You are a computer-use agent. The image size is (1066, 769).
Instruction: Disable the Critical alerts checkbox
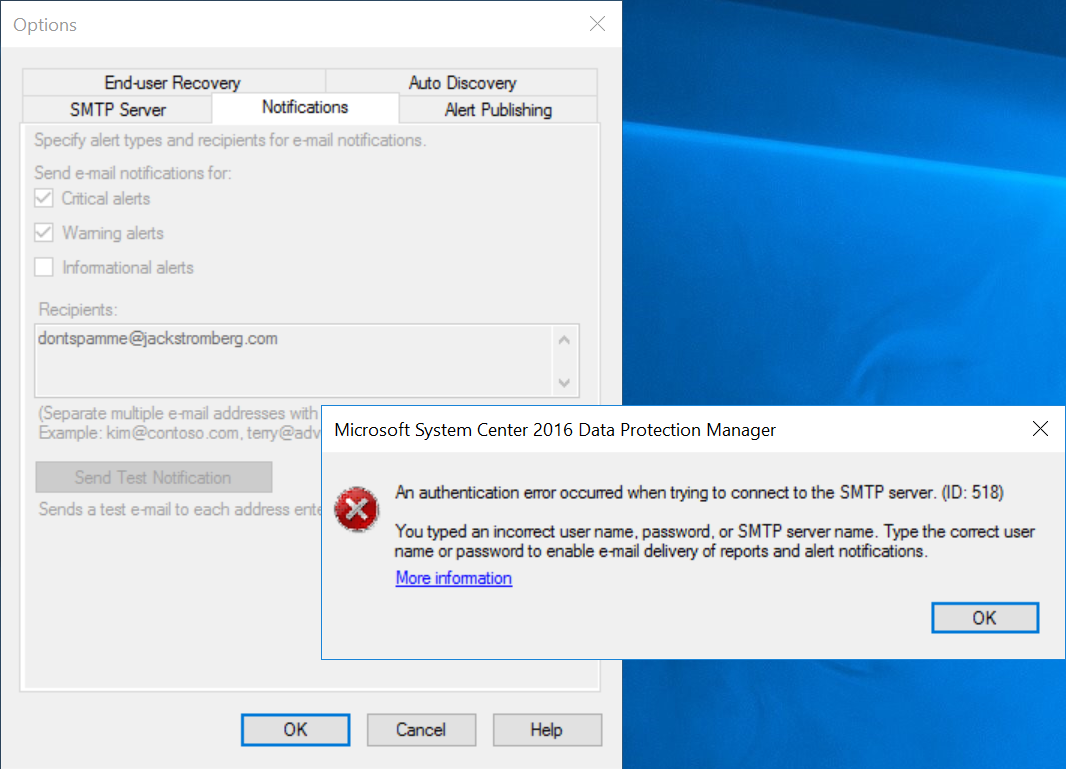tap(44, 198)
